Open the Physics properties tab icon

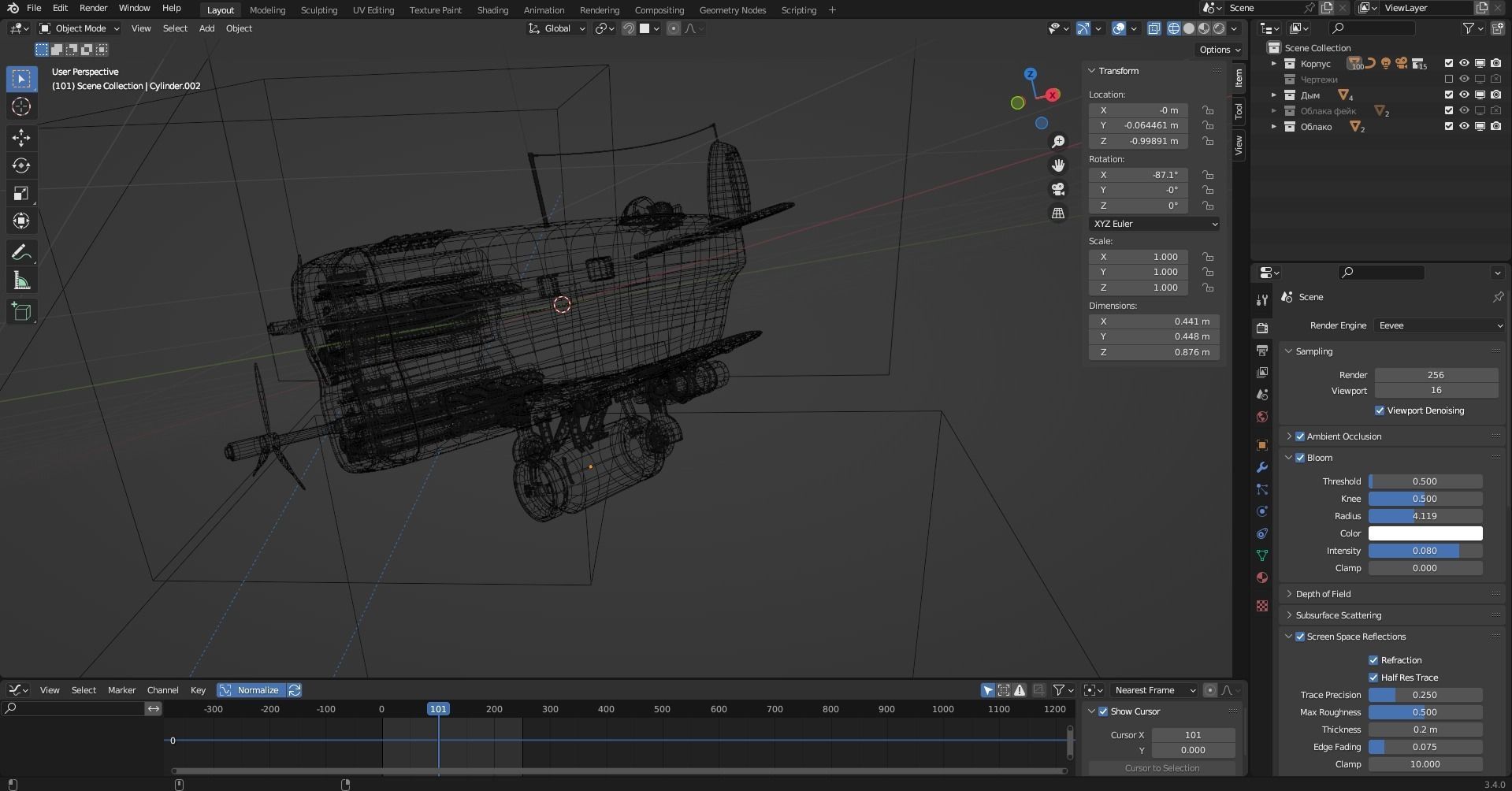[x=1262, y=511]
